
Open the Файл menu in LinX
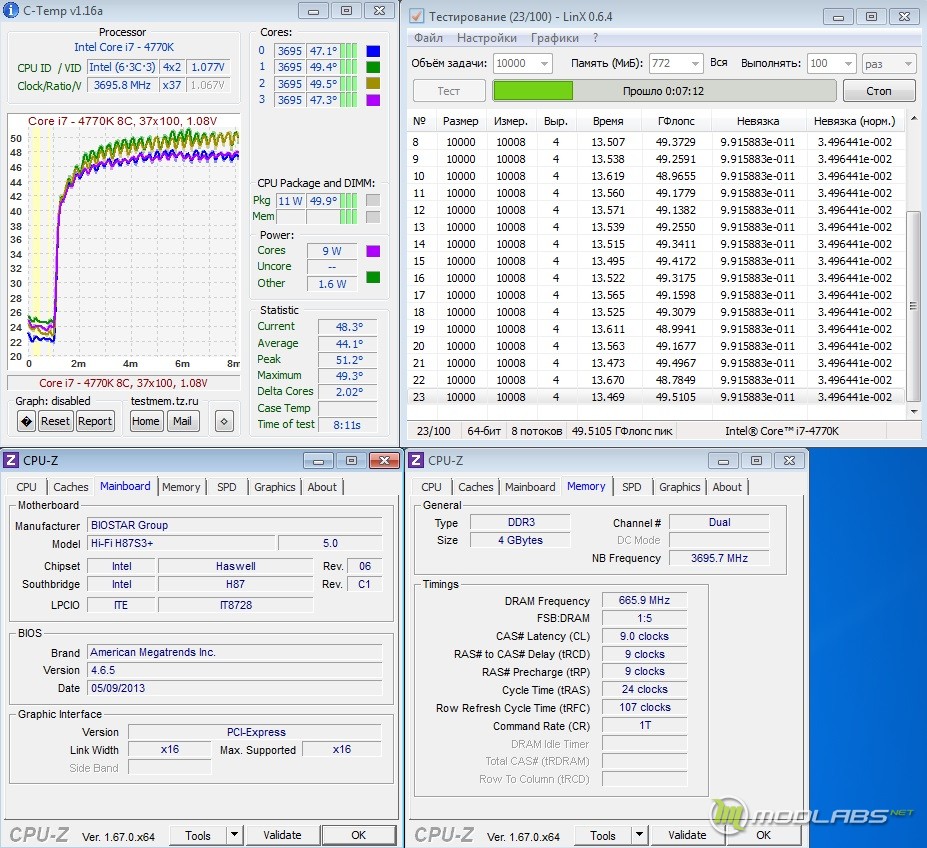pos(428,38)
